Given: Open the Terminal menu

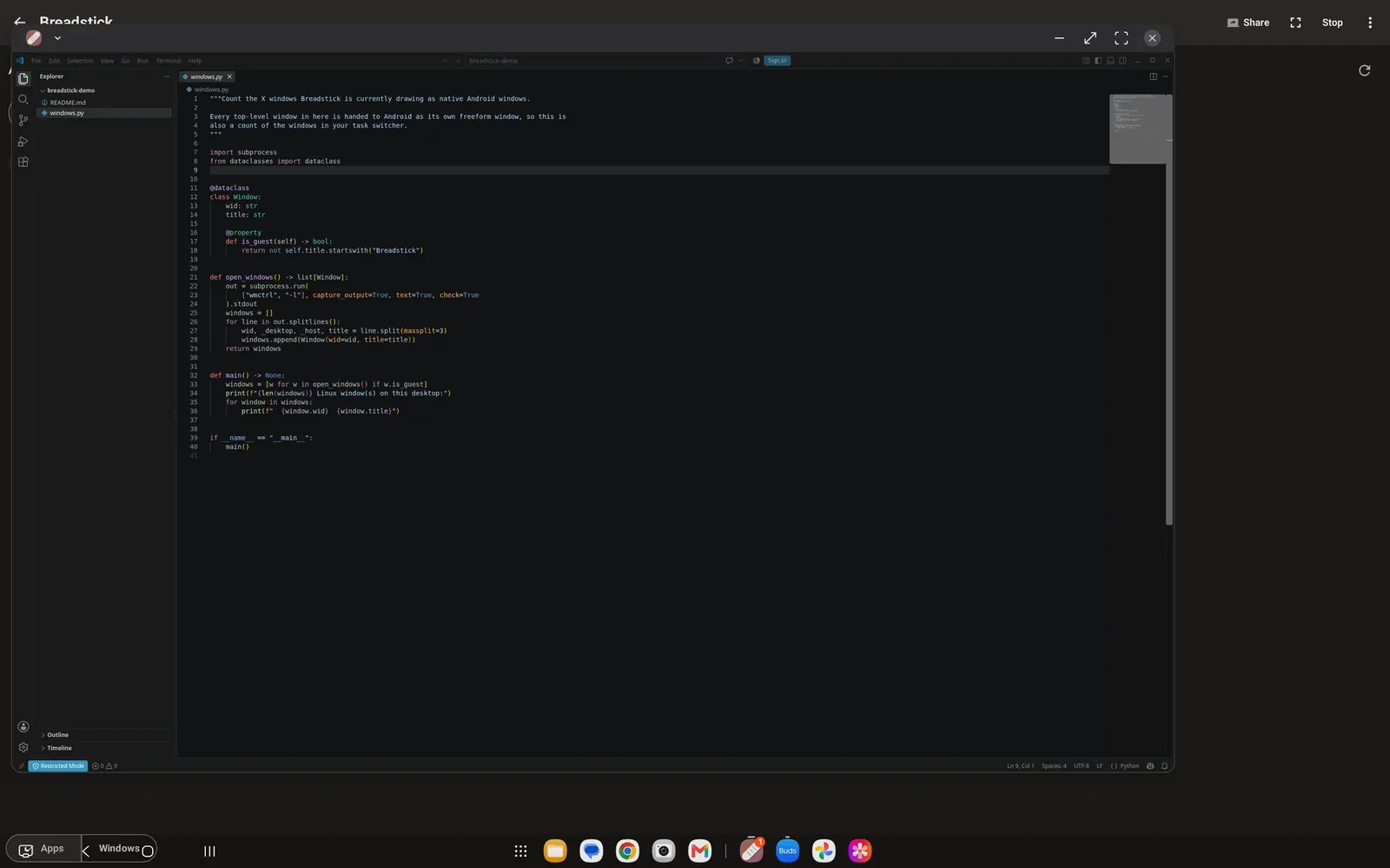Looking at the screenshot, I should [169, 61].
